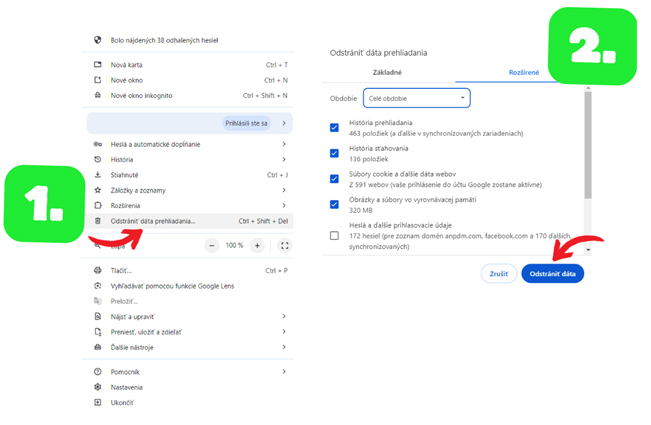Click the zoom plus button

(257, 245)
